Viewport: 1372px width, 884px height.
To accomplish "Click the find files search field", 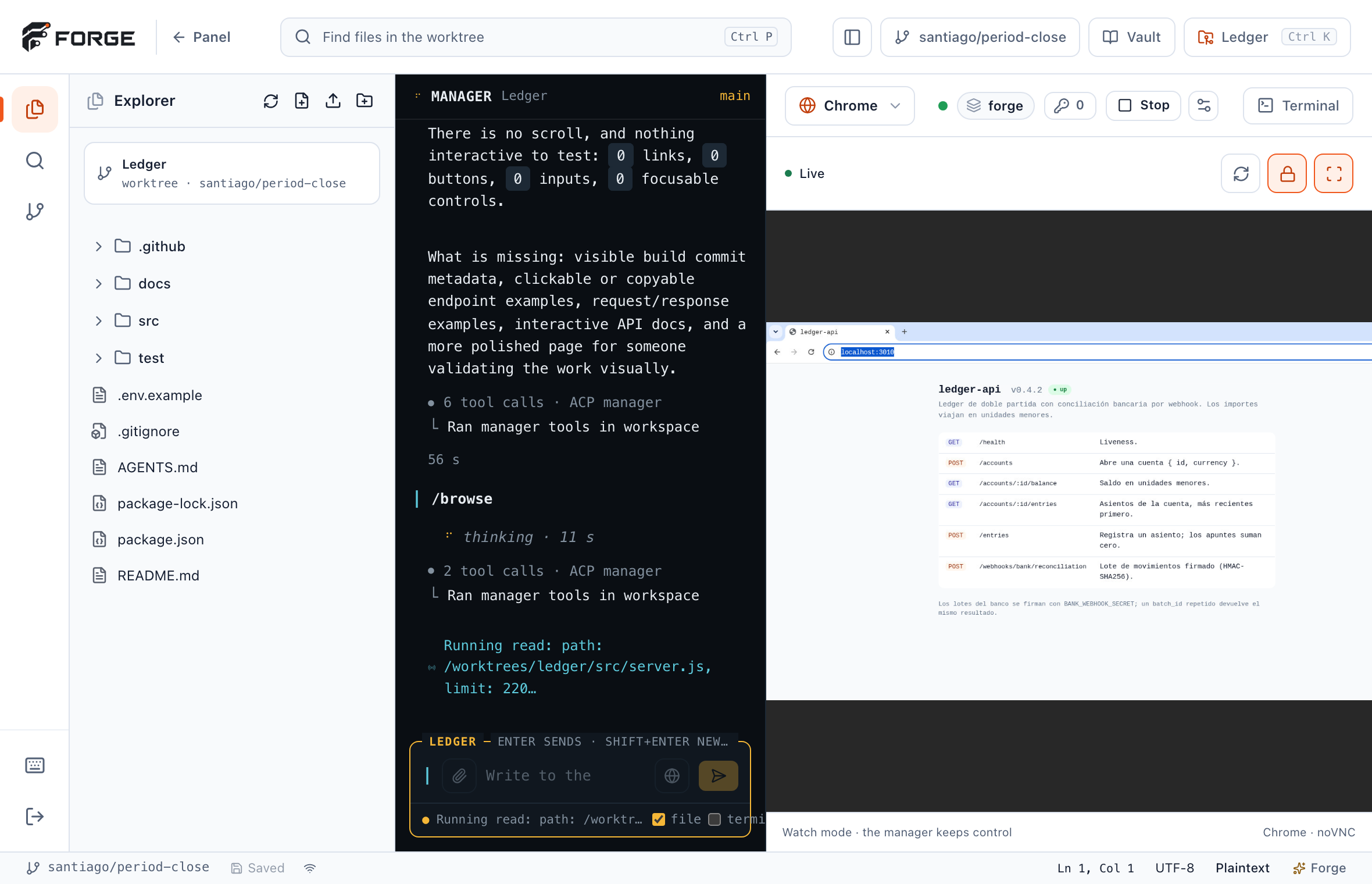I will [x=536, y=37].
